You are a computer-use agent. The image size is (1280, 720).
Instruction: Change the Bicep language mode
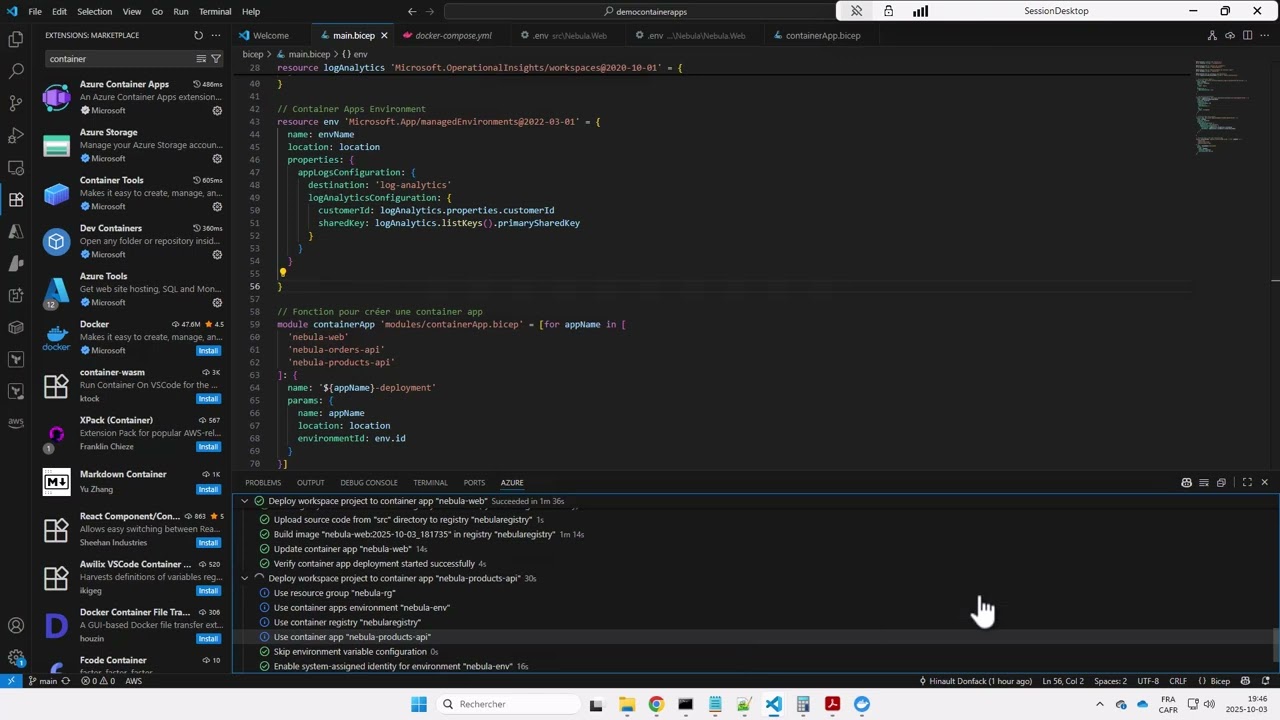[1220, 681]
